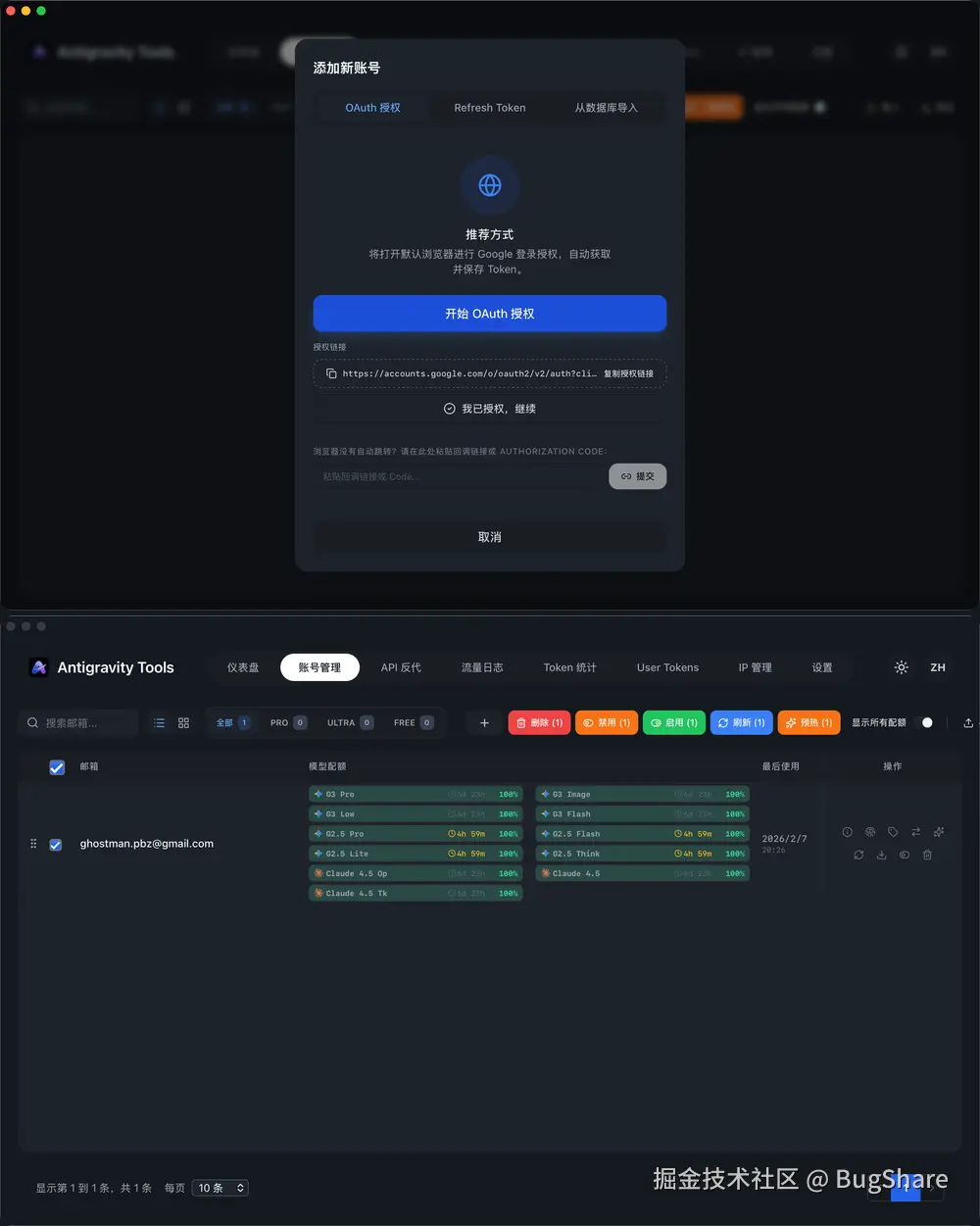Click the G2.5 Think quota chip

(x=643, y=854)
